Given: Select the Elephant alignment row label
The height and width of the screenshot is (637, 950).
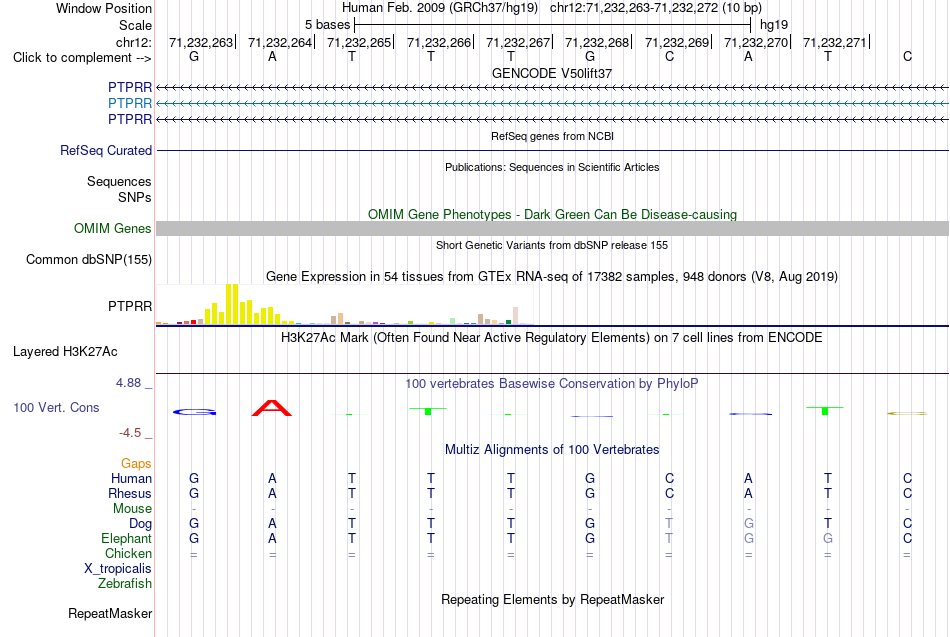Looking at the screenshot, I should click(x=126, y=538).
